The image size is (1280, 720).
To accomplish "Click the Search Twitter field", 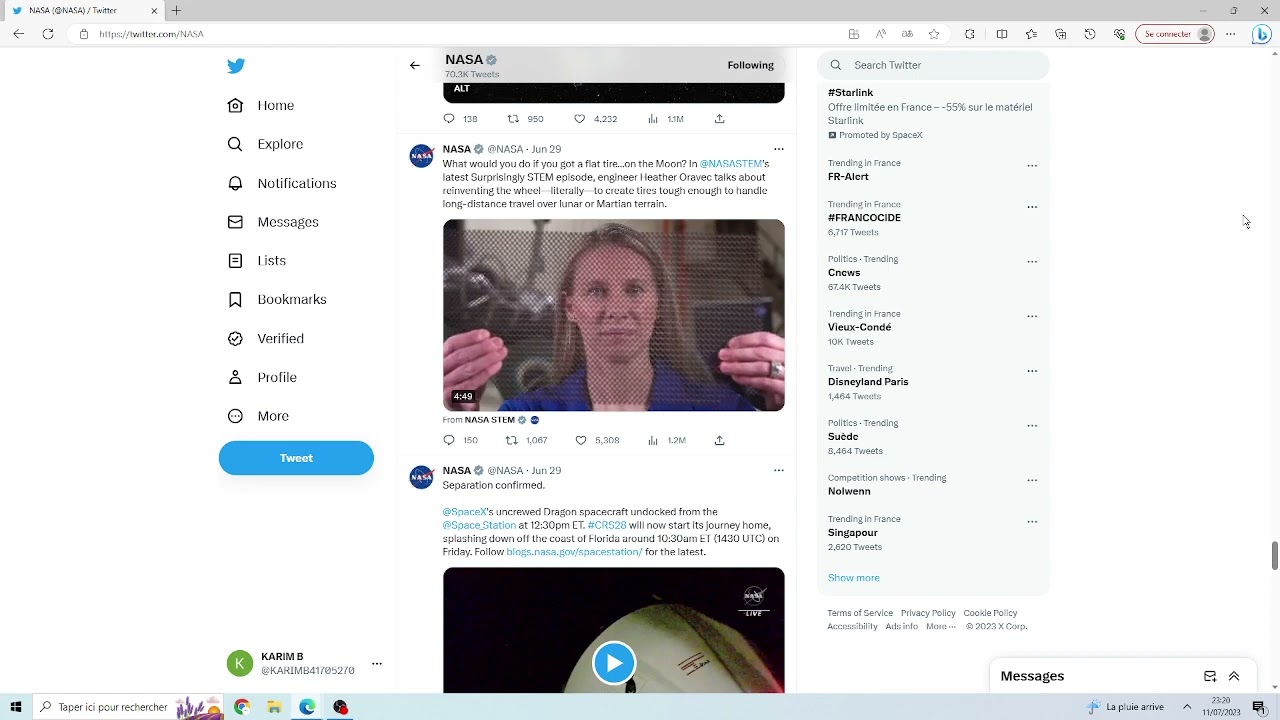I will point(933,65).
